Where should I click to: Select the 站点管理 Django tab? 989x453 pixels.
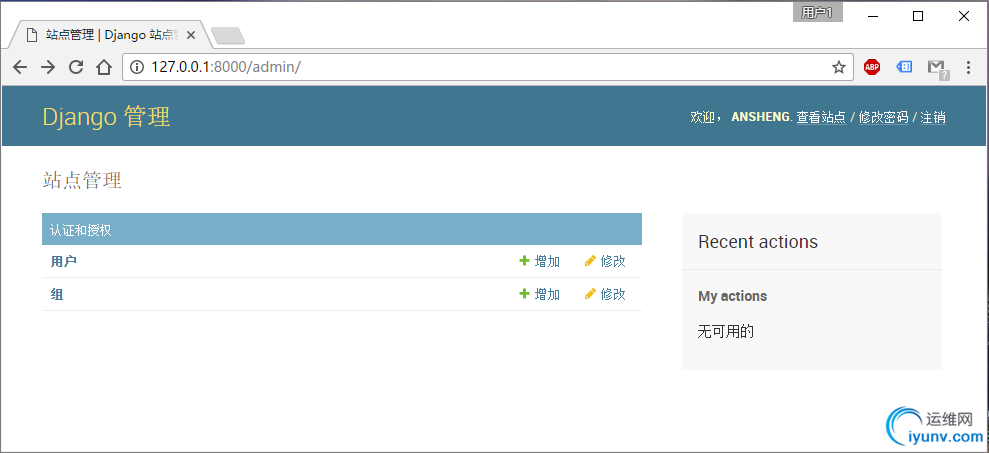110,34
